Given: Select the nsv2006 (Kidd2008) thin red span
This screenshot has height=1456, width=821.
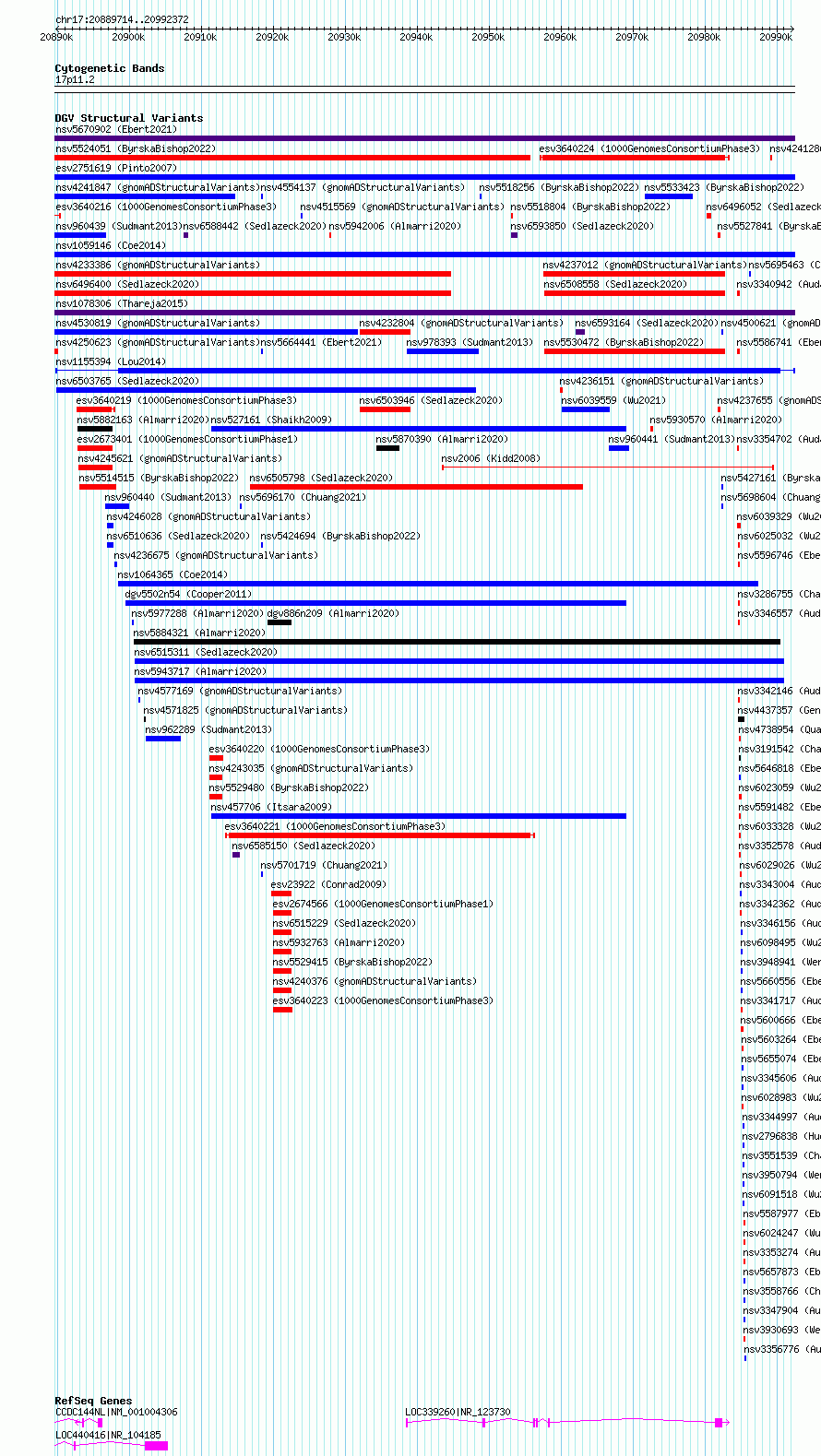Looking at the screenshot, I should click(x=608, y=468).
